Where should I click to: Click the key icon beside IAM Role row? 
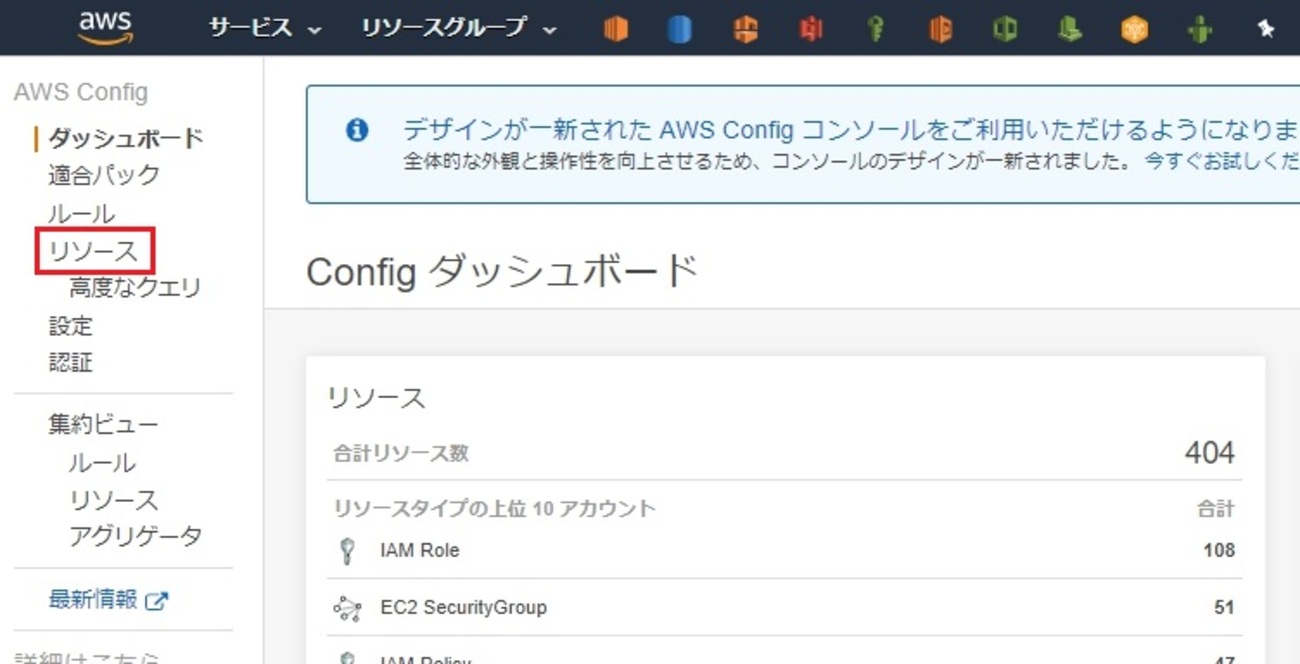coord(347,551)
